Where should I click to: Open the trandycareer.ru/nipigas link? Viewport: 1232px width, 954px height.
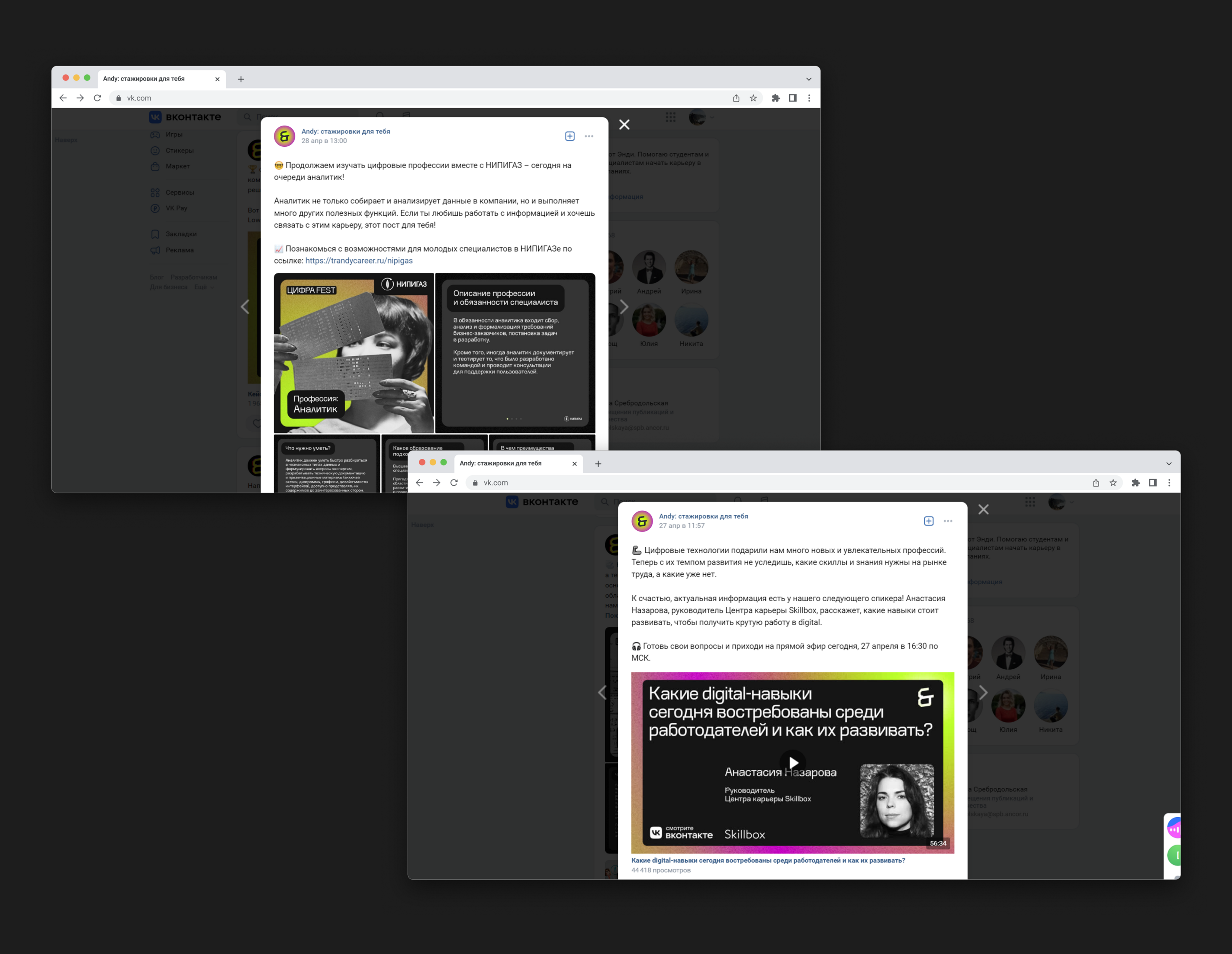[x=359, y=261]
